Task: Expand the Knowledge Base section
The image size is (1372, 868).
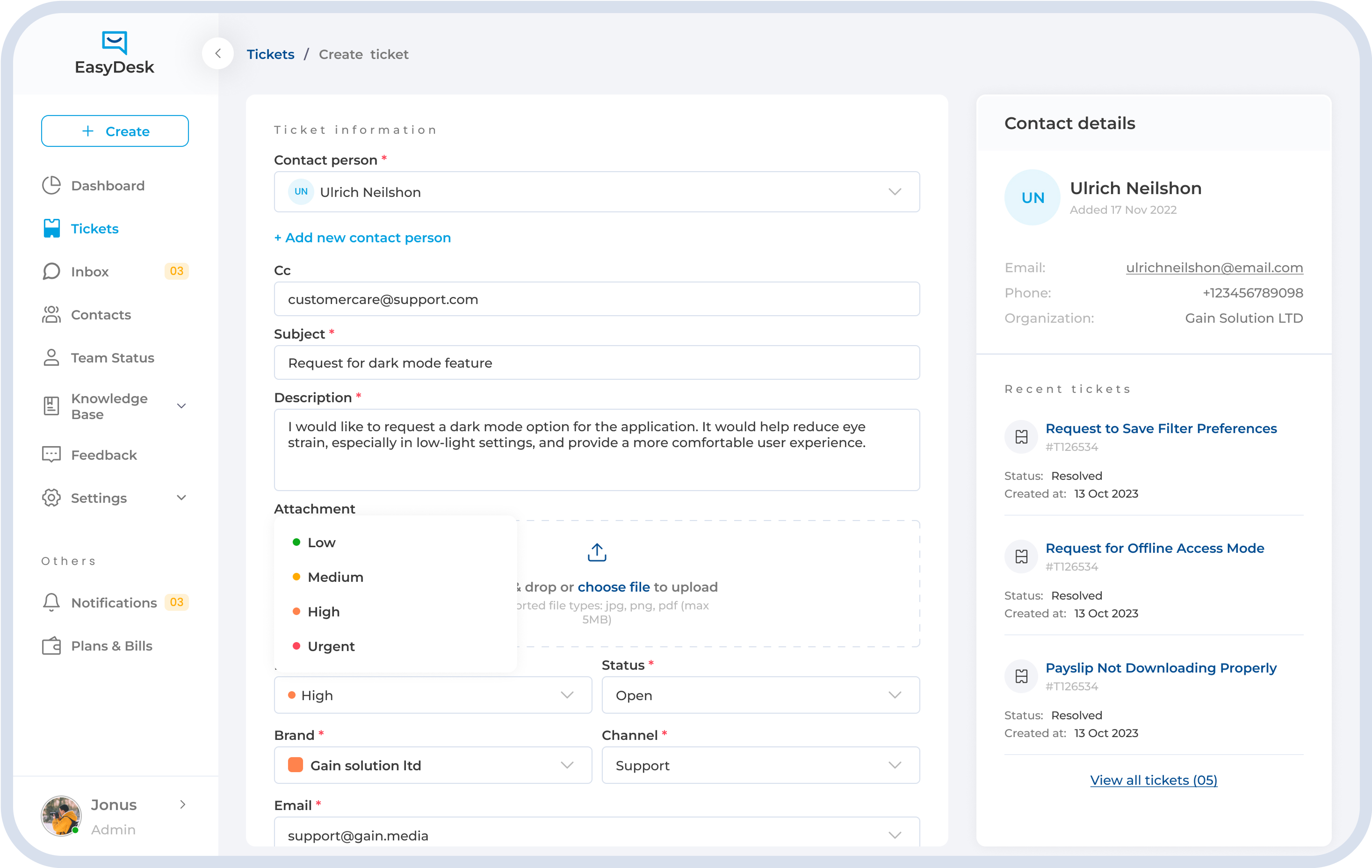Action: tap(181, 406)
